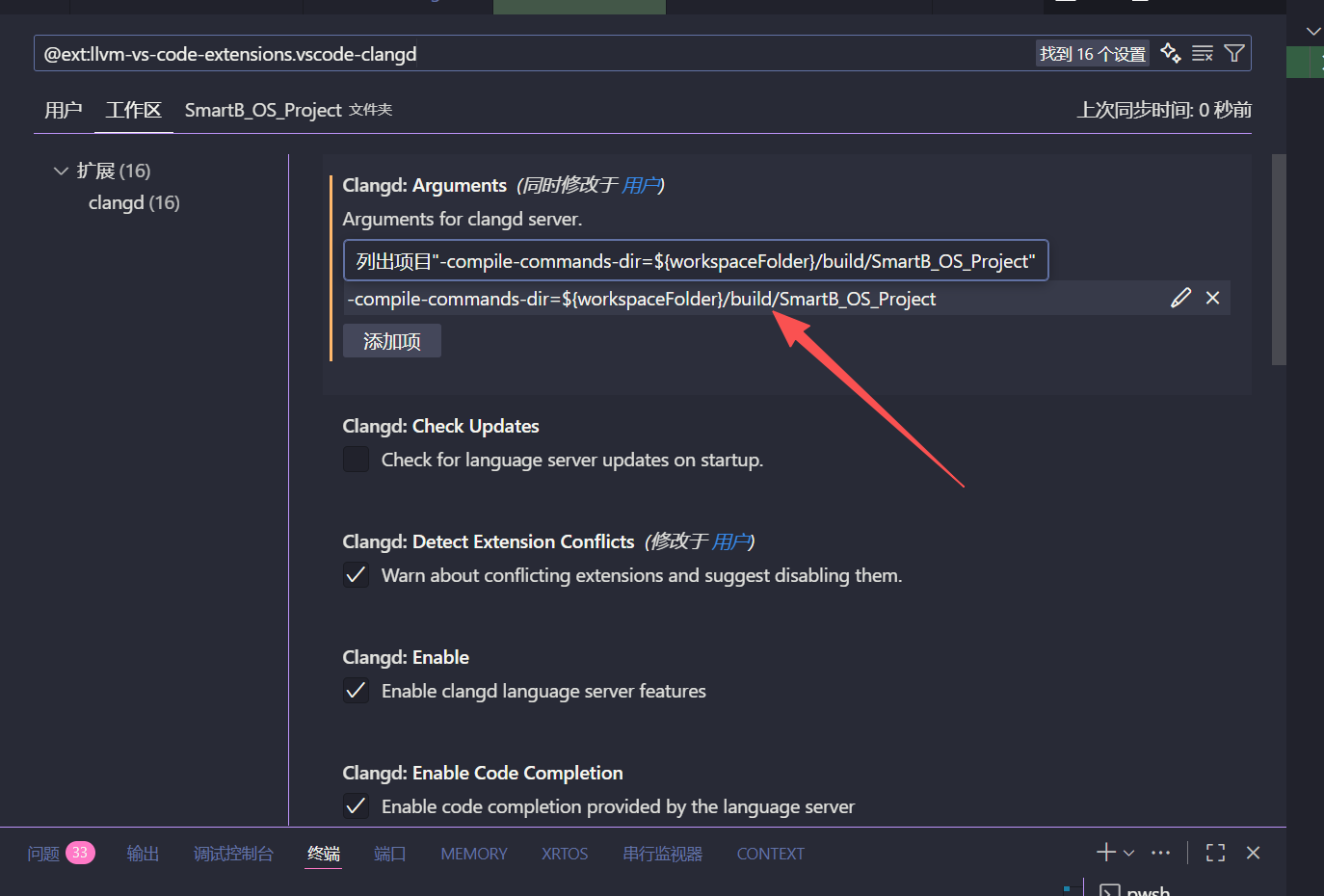1324x896 pixels.
Task: Collapse the 扩展 (16) tree group
Action: point(61,171)
